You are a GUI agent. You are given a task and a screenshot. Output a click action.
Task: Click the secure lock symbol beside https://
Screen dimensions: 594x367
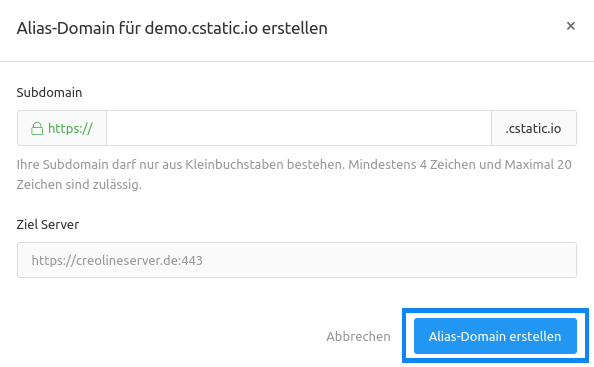click(37, 128)
